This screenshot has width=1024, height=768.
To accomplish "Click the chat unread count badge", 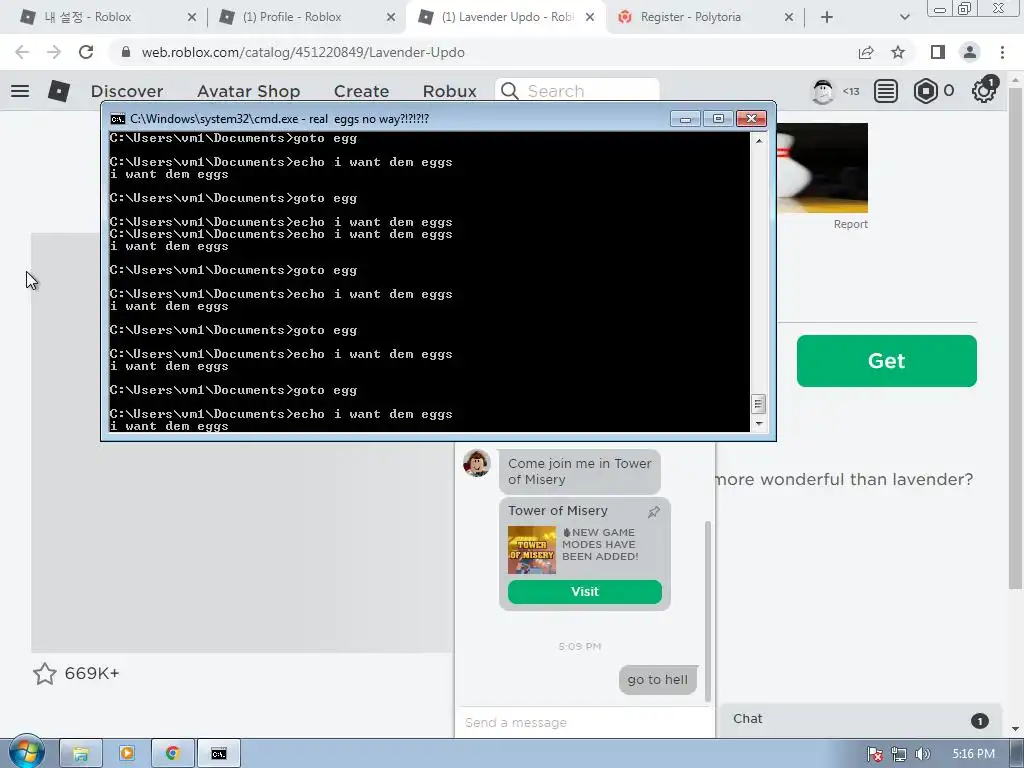I will tap(979, 720).
